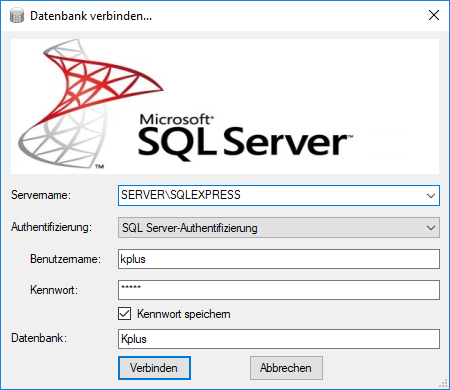Click the Datenbank verbinden... title text
The width and height of the screenshot is (450, 390).
point(91,16)
